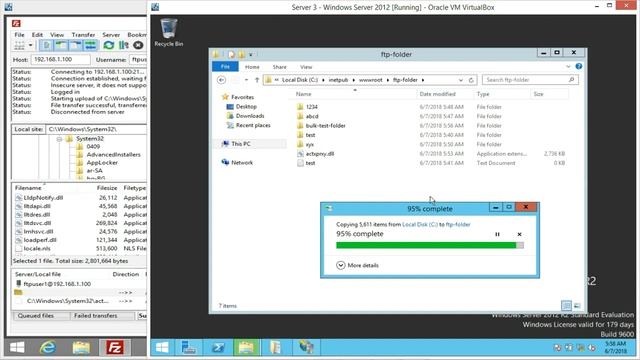Open host Start button on left taskbar
This screenshot has width=640, height=360.
pyautogui.click(x=17, y=347)
